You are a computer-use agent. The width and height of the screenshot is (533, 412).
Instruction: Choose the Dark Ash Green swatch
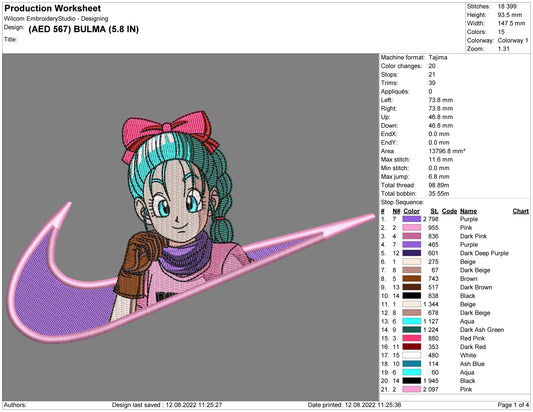coord(411,330)
